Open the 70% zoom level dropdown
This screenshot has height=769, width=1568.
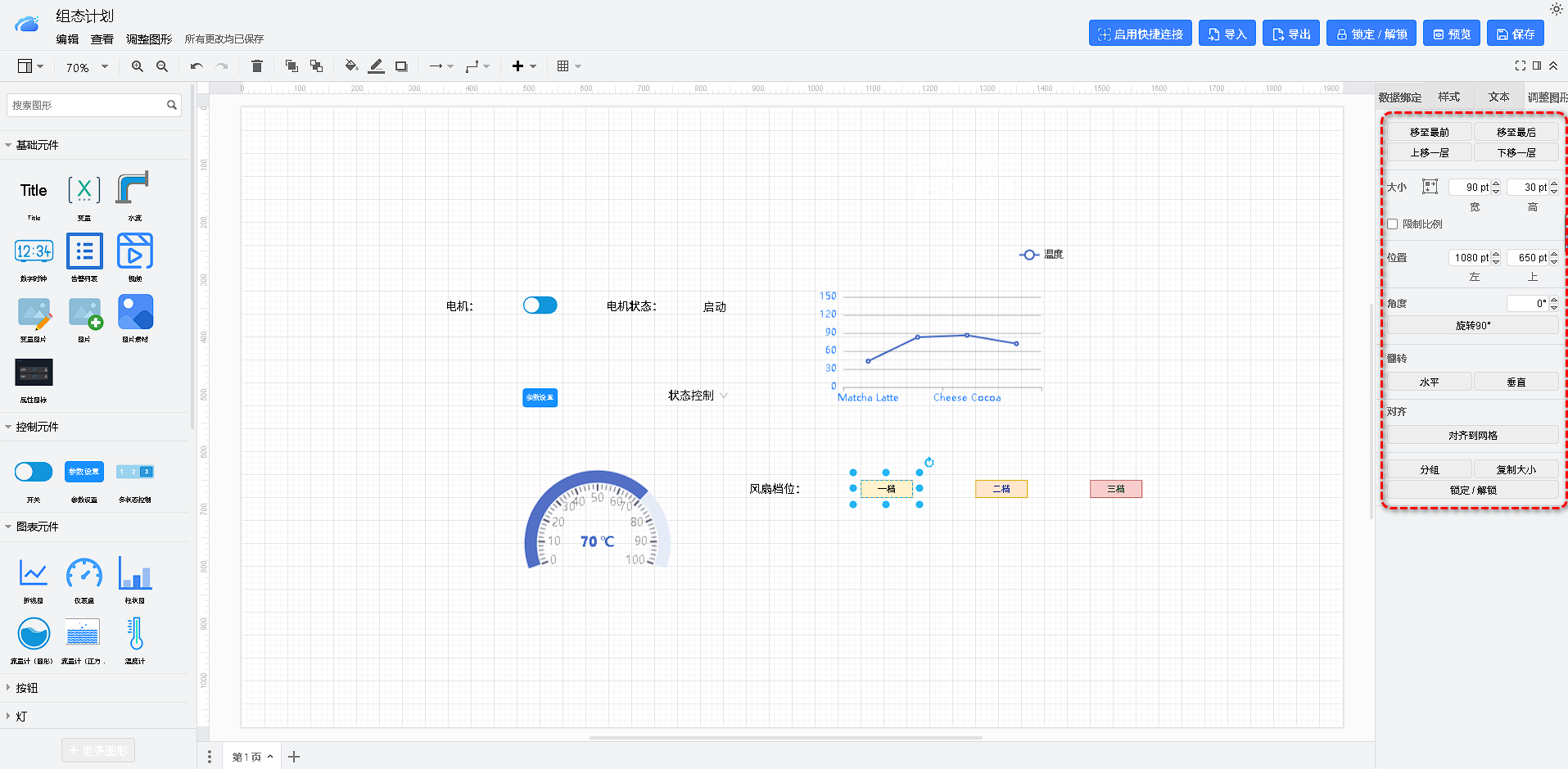pyautogui.click(x=87, y=67)
